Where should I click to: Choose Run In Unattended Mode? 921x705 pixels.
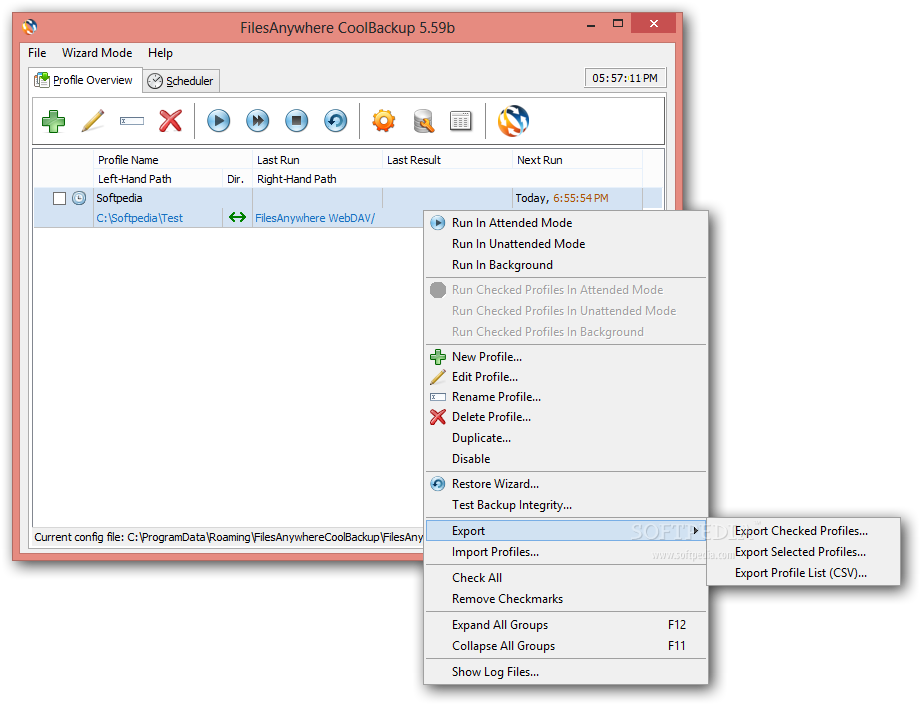566,244
